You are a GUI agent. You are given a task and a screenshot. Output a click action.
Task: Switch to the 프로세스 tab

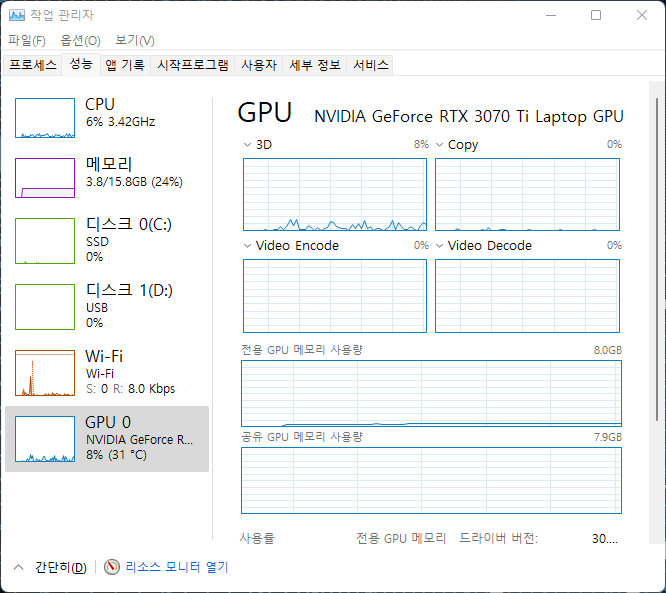(x=33, y=65)
